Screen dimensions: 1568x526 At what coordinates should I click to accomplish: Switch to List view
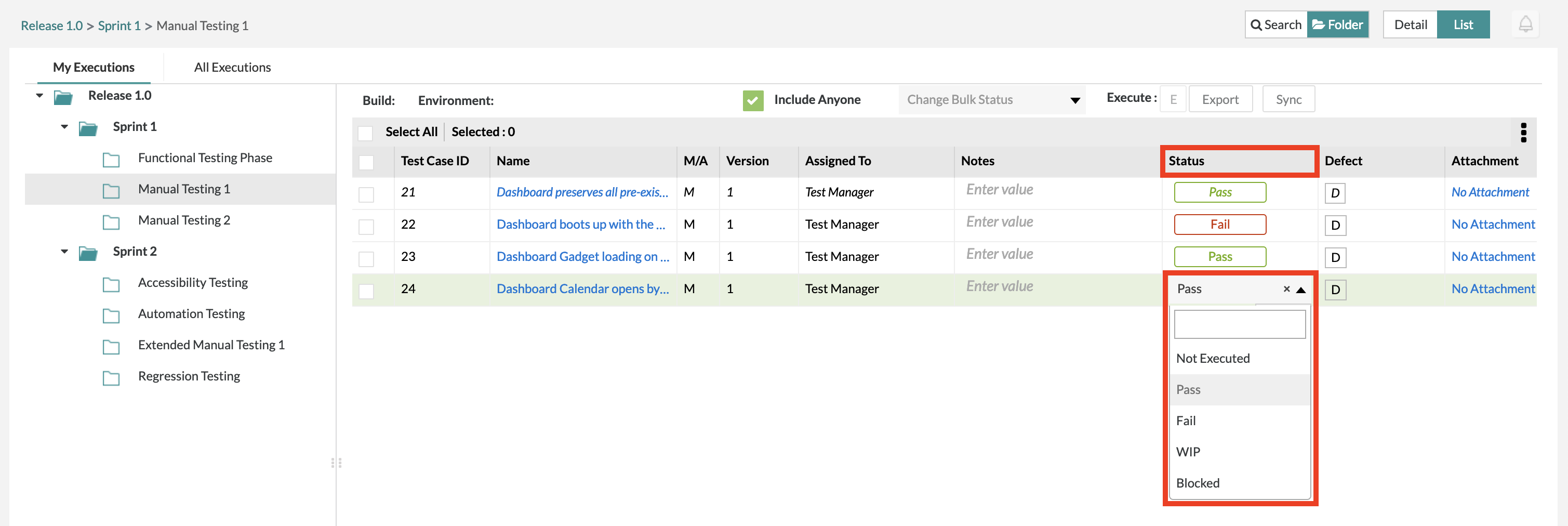[1463, 25]
